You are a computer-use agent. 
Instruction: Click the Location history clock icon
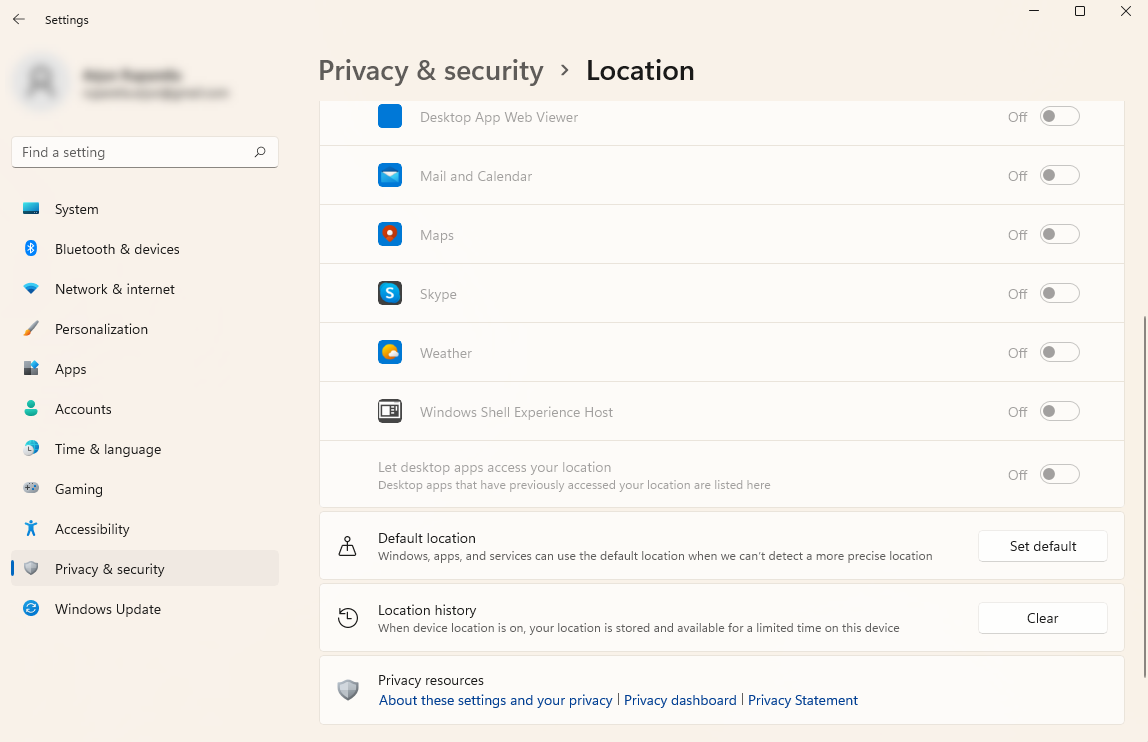348,618
